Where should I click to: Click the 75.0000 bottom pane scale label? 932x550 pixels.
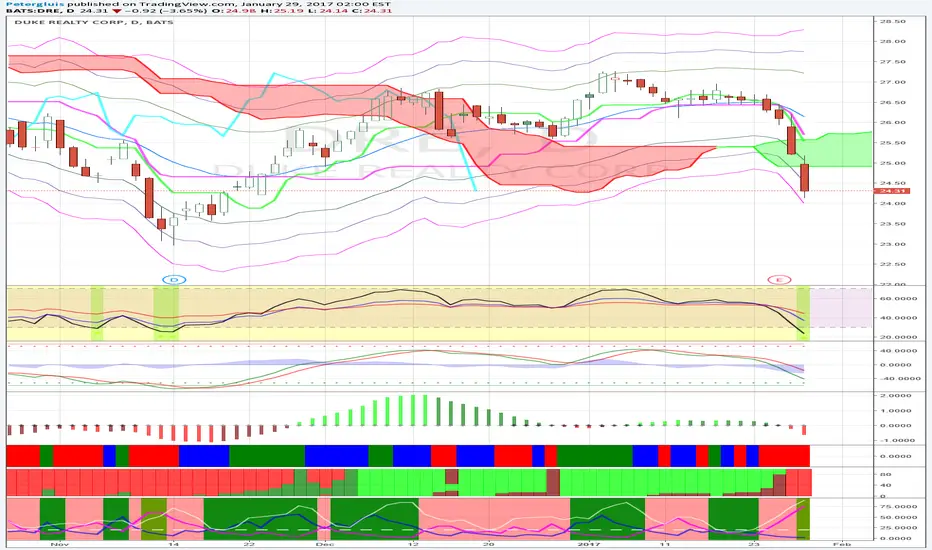click(x=899, y=507)
